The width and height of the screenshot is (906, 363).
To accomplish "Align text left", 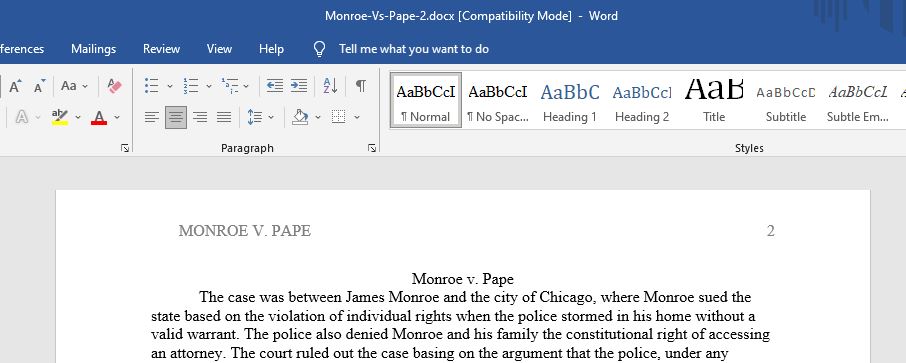I will (x=151, y=117).
